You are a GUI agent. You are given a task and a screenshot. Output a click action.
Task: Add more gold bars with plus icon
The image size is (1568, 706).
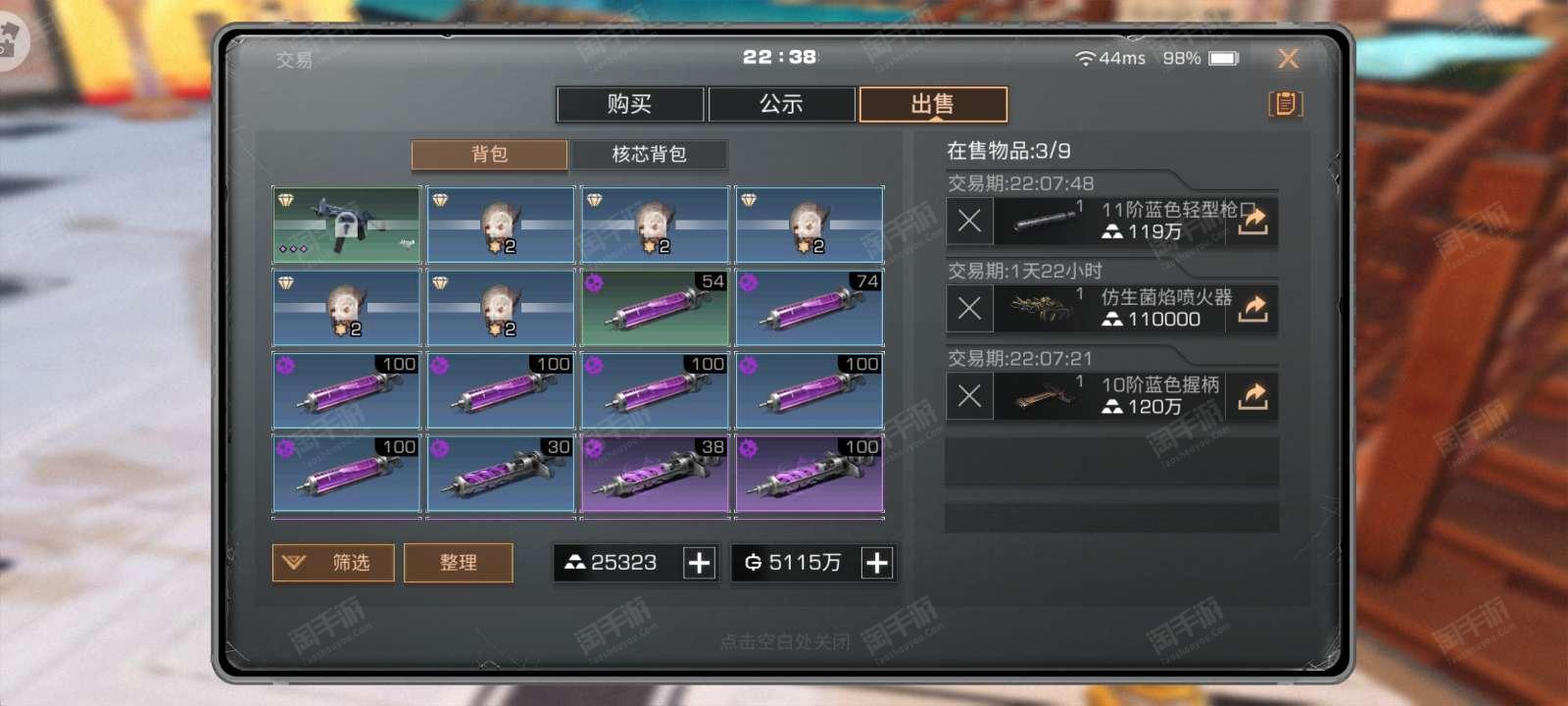pyautogui.click(x=699, y=563)
